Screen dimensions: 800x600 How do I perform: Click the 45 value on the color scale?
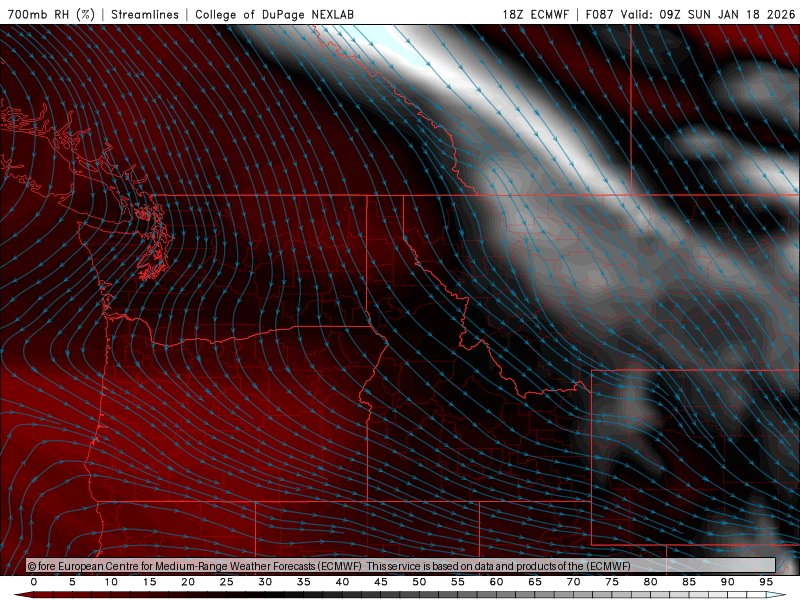(x=381, y=582)
